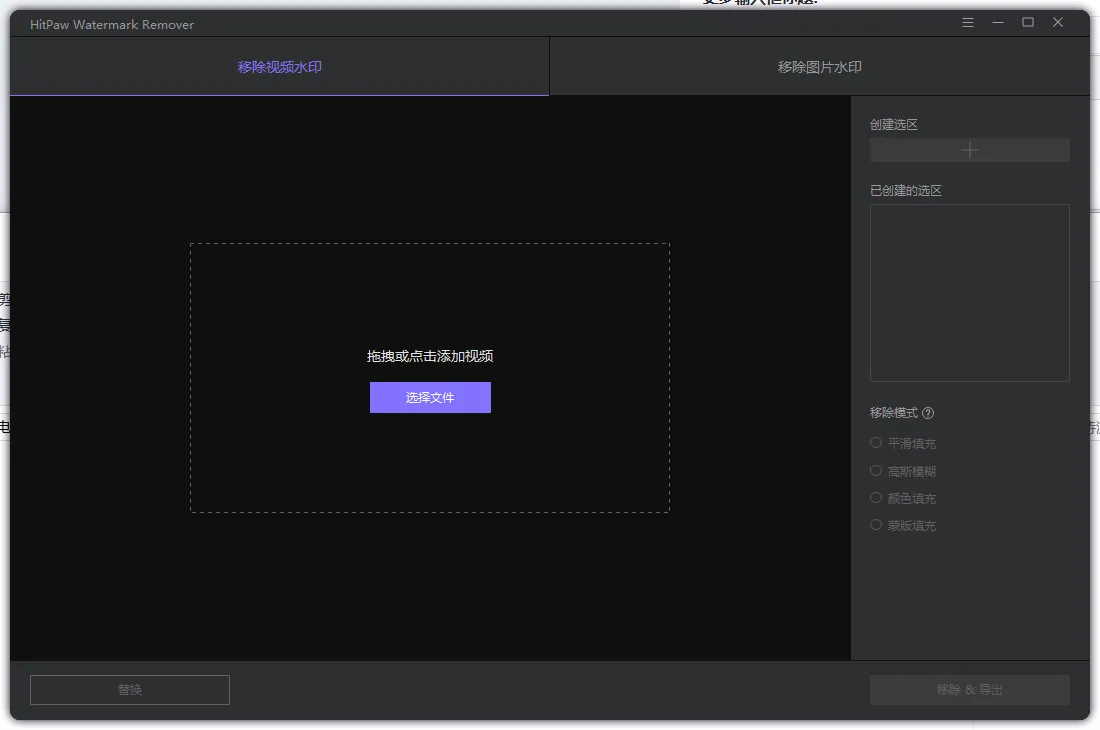
Task: Minimize the HitPaw window
Action: [998, 23]
